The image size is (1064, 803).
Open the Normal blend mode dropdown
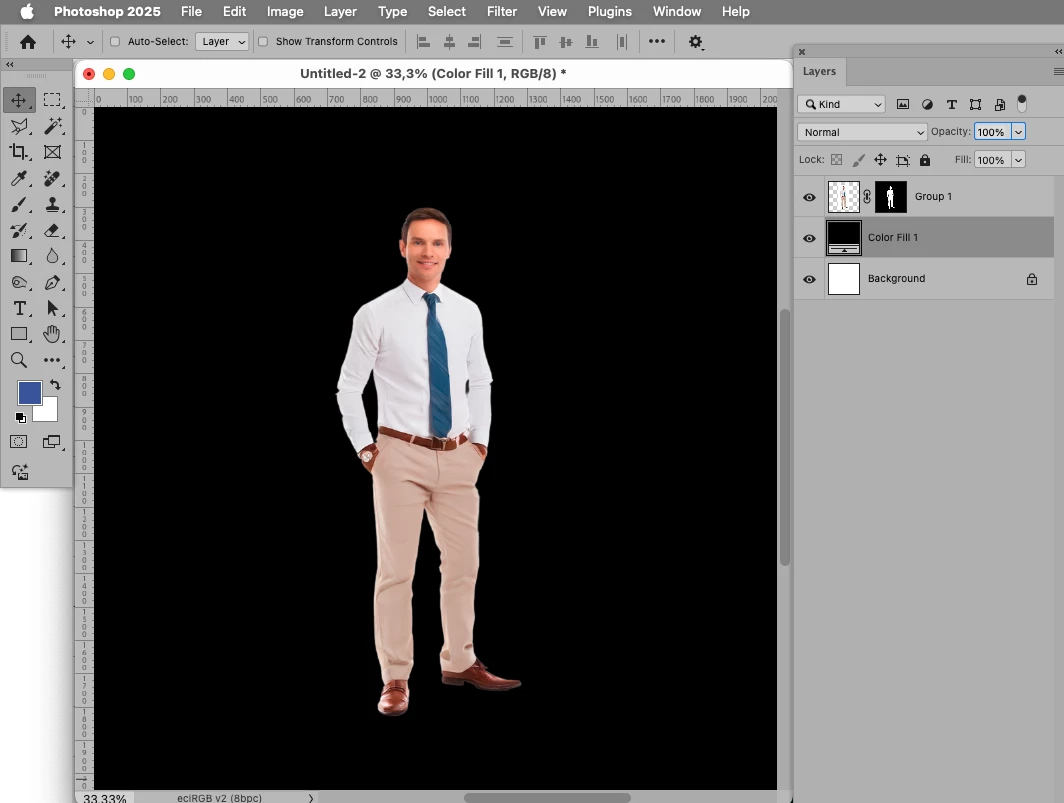click(862, 132)
